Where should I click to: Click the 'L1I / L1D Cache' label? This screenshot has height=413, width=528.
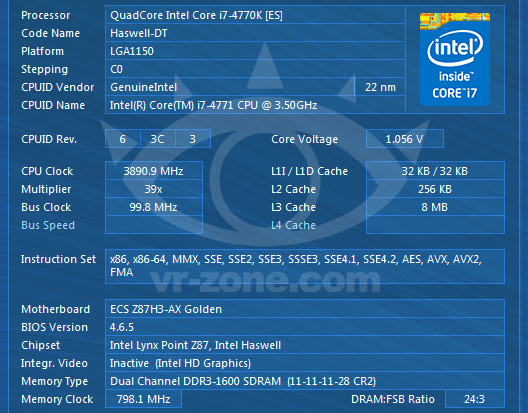tap(309, 171)
